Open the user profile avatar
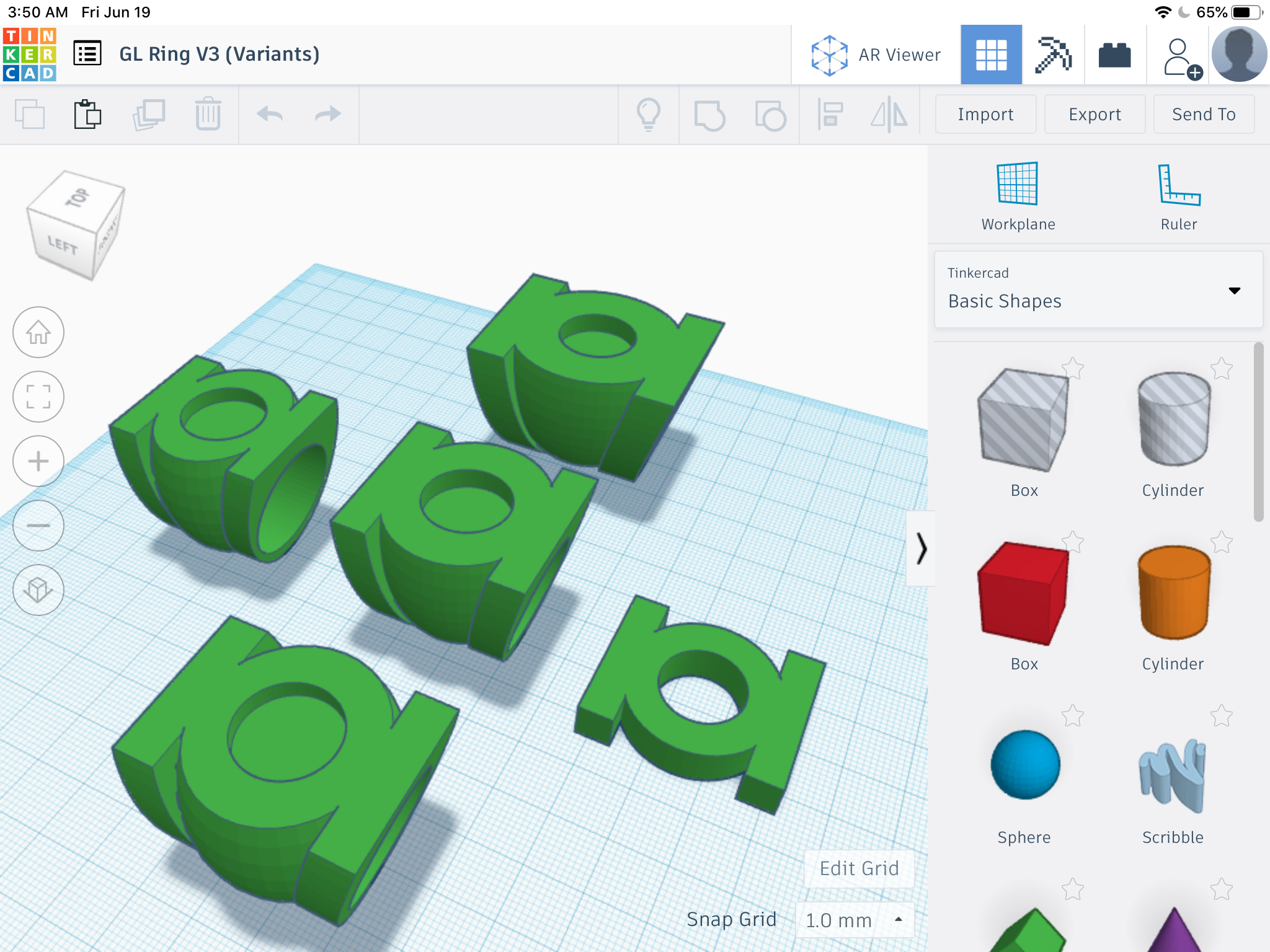Image resolution: width=1270 pixels, height=952 pixels. [x=1239, y=55]
